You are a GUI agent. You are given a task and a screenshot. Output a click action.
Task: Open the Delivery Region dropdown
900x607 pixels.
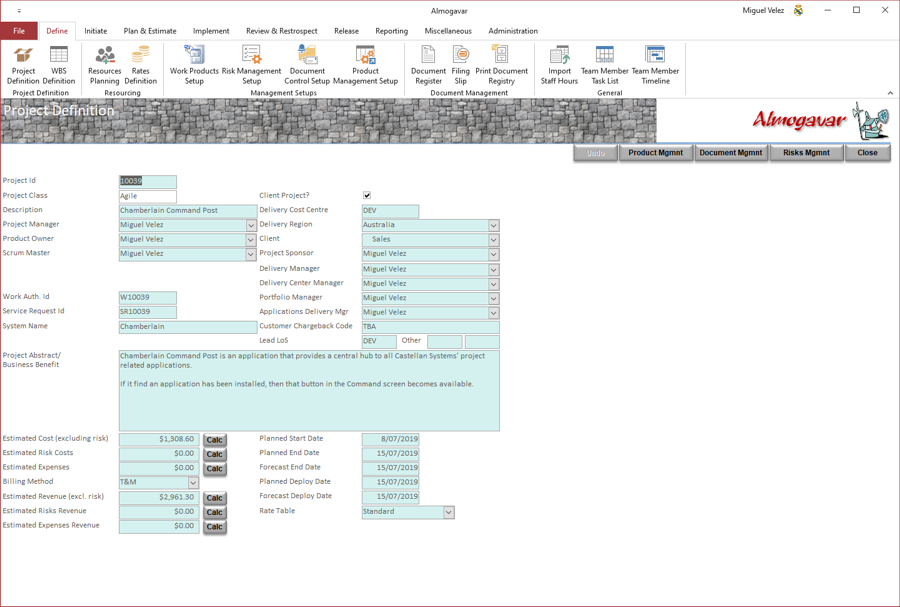pyautogui.click(x=494, y=225)
